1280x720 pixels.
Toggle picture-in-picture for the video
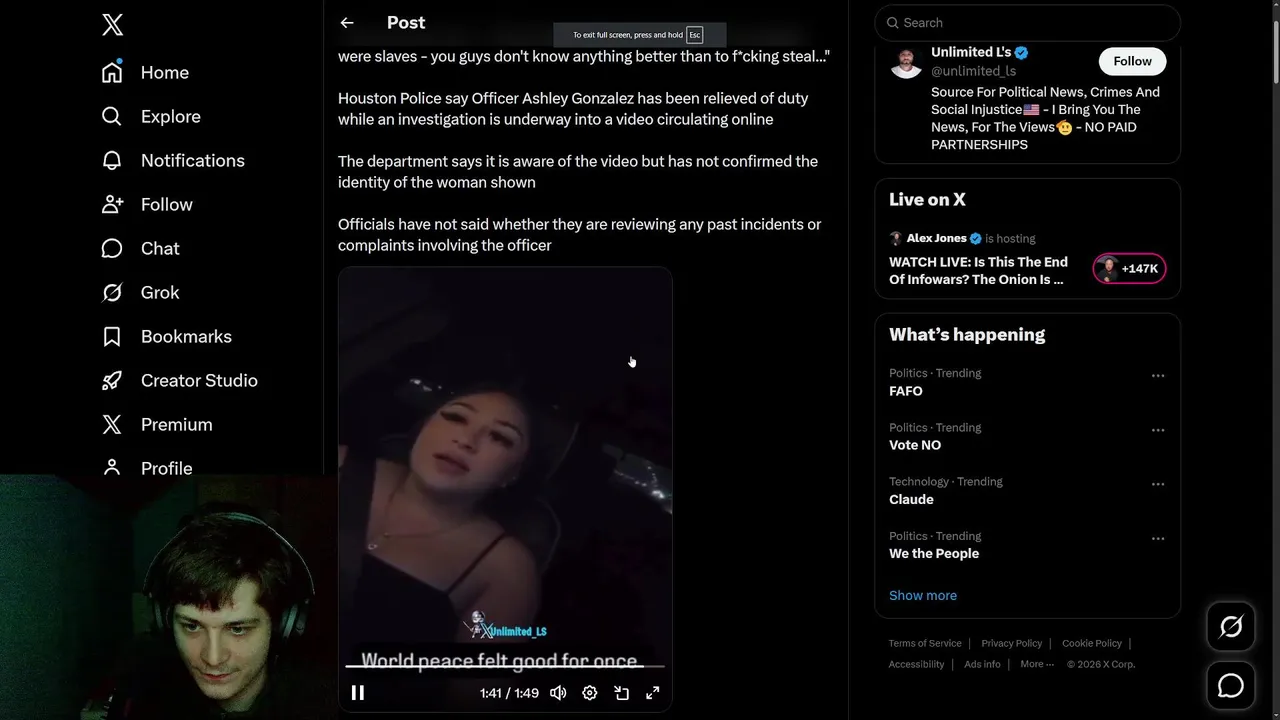point(621,693)
